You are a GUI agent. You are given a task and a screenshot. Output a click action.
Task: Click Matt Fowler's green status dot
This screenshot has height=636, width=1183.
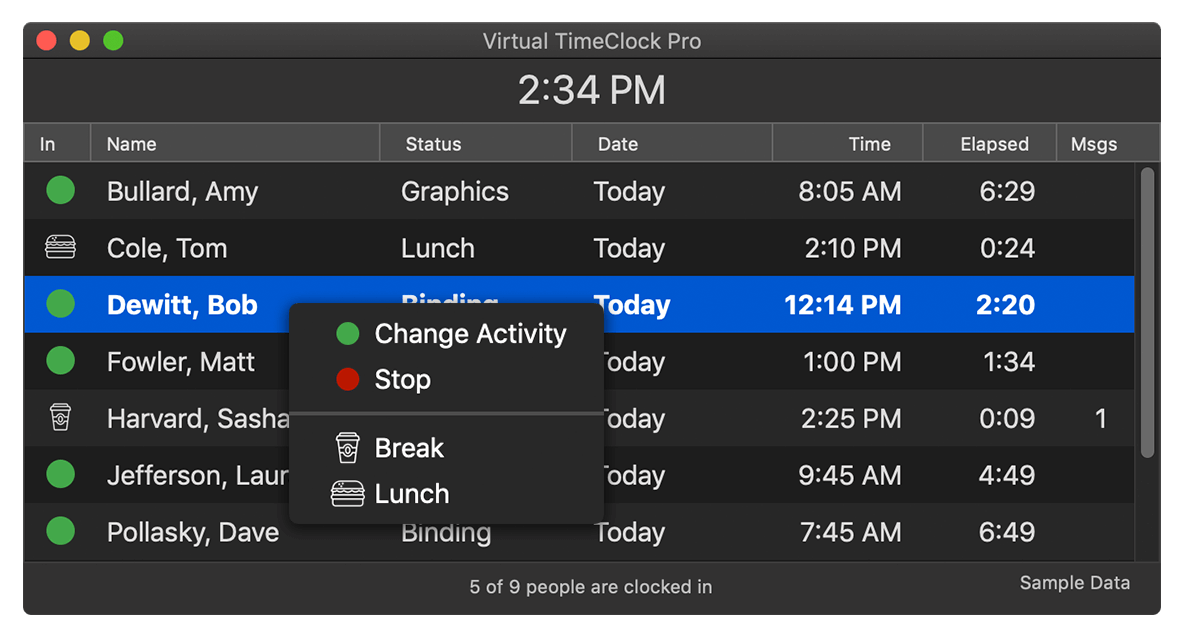[60, 360]
